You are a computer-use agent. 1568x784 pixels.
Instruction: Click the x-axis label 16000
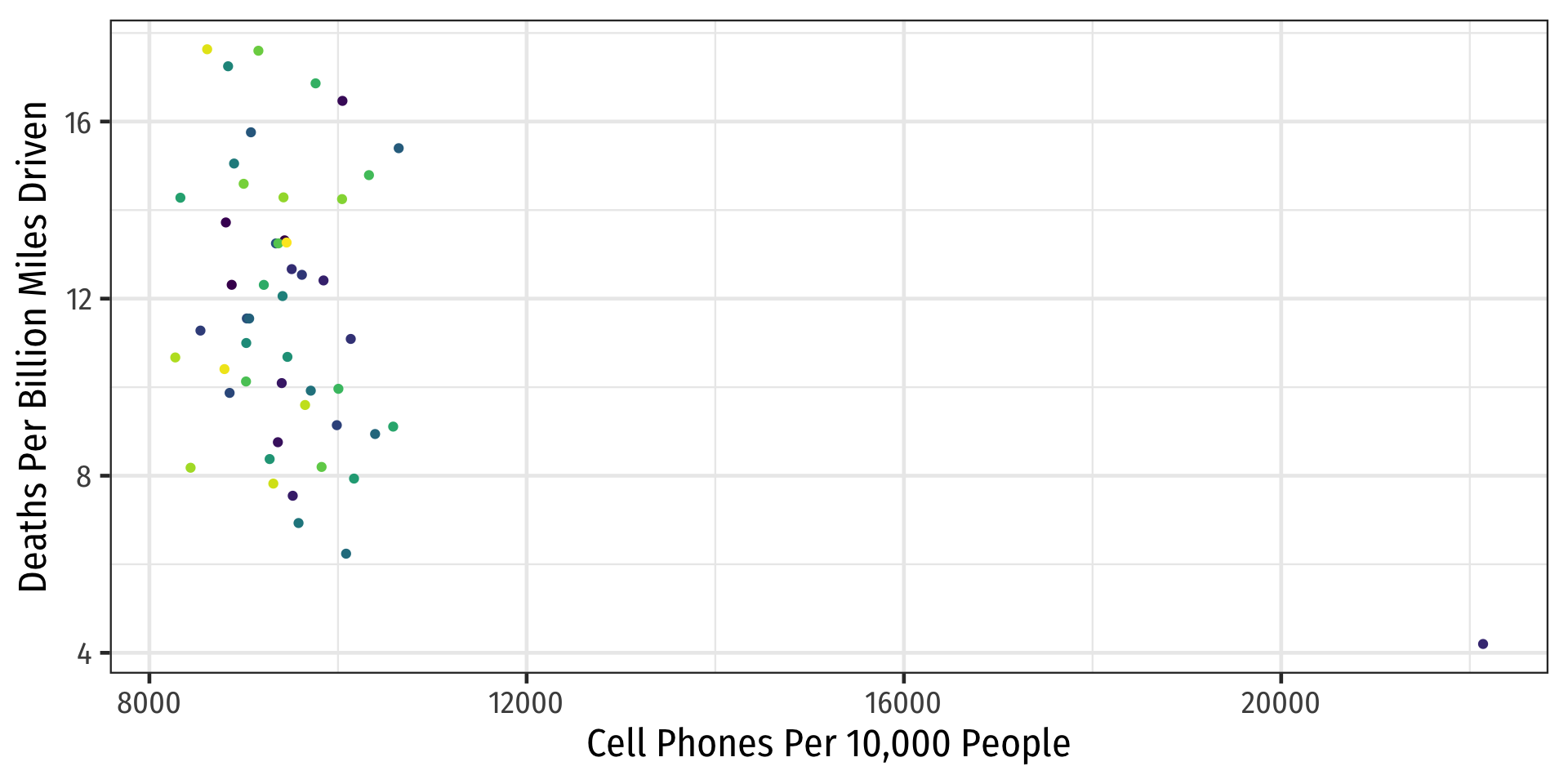[903, 703]
